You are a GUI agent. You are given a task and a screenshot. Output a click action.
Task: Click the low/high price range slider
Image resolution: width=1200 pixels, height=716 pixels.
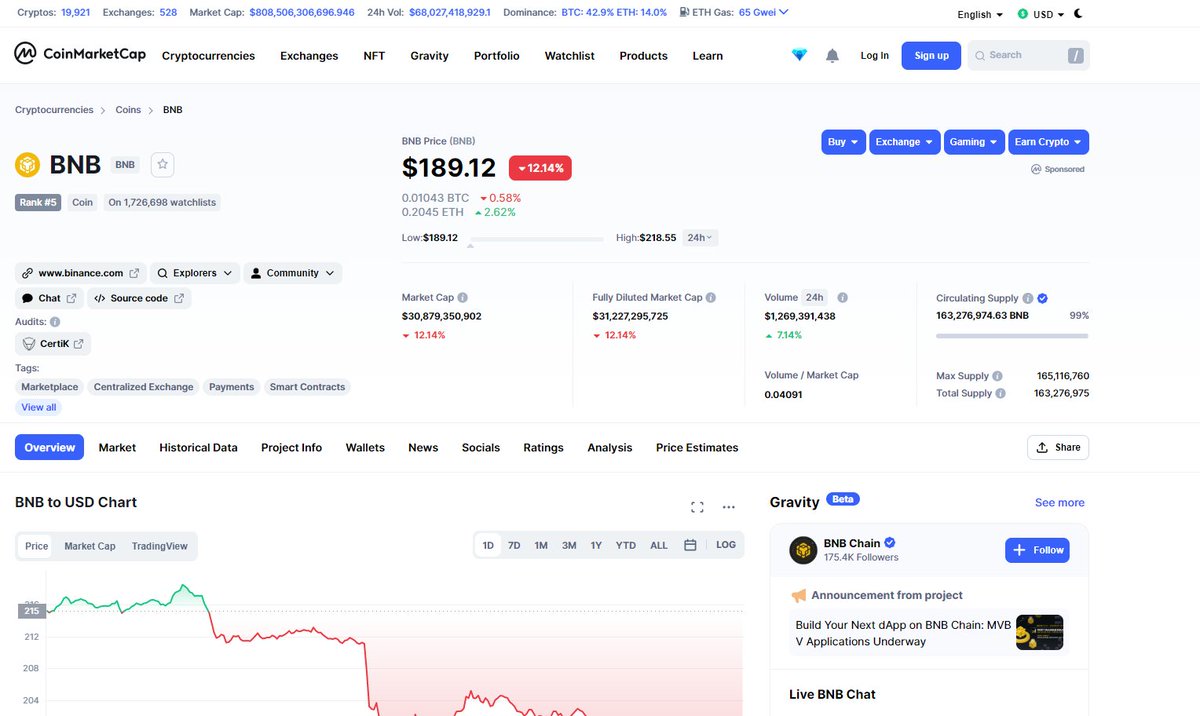pos(536,239)
